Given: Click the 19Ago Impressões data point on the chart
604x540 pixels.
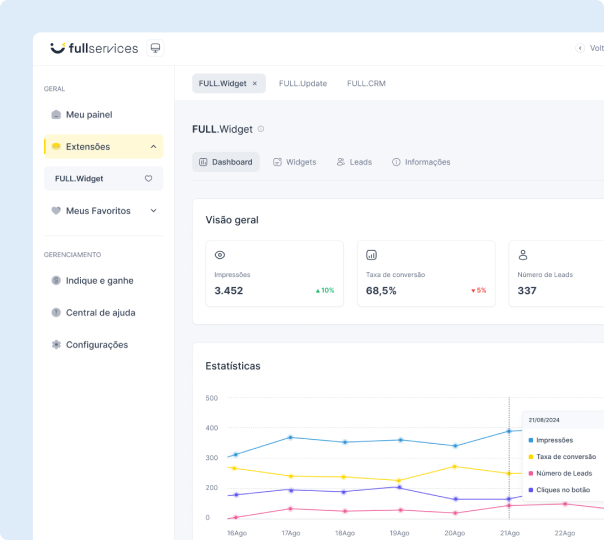Looking at the screenshot, I should click(x=401, y=440).
